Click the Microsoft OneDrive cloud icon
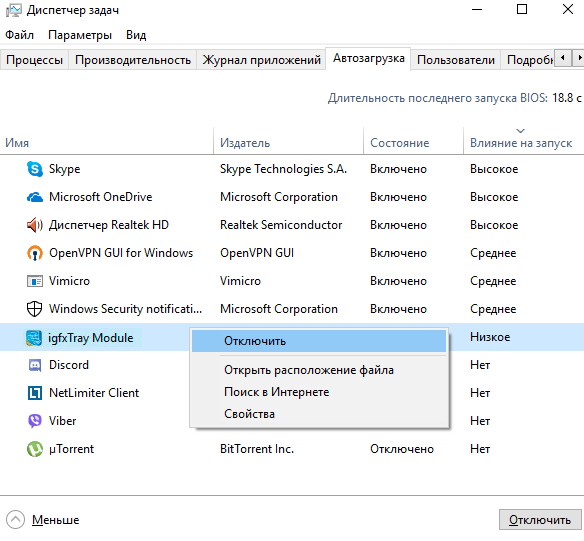584x541 pixels. click(x=35, y=197)
